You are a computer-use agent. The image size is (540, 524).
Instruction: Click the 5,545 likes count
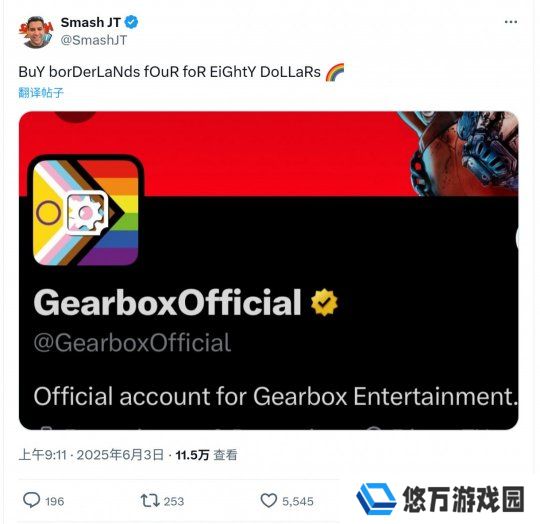(298, 501)
